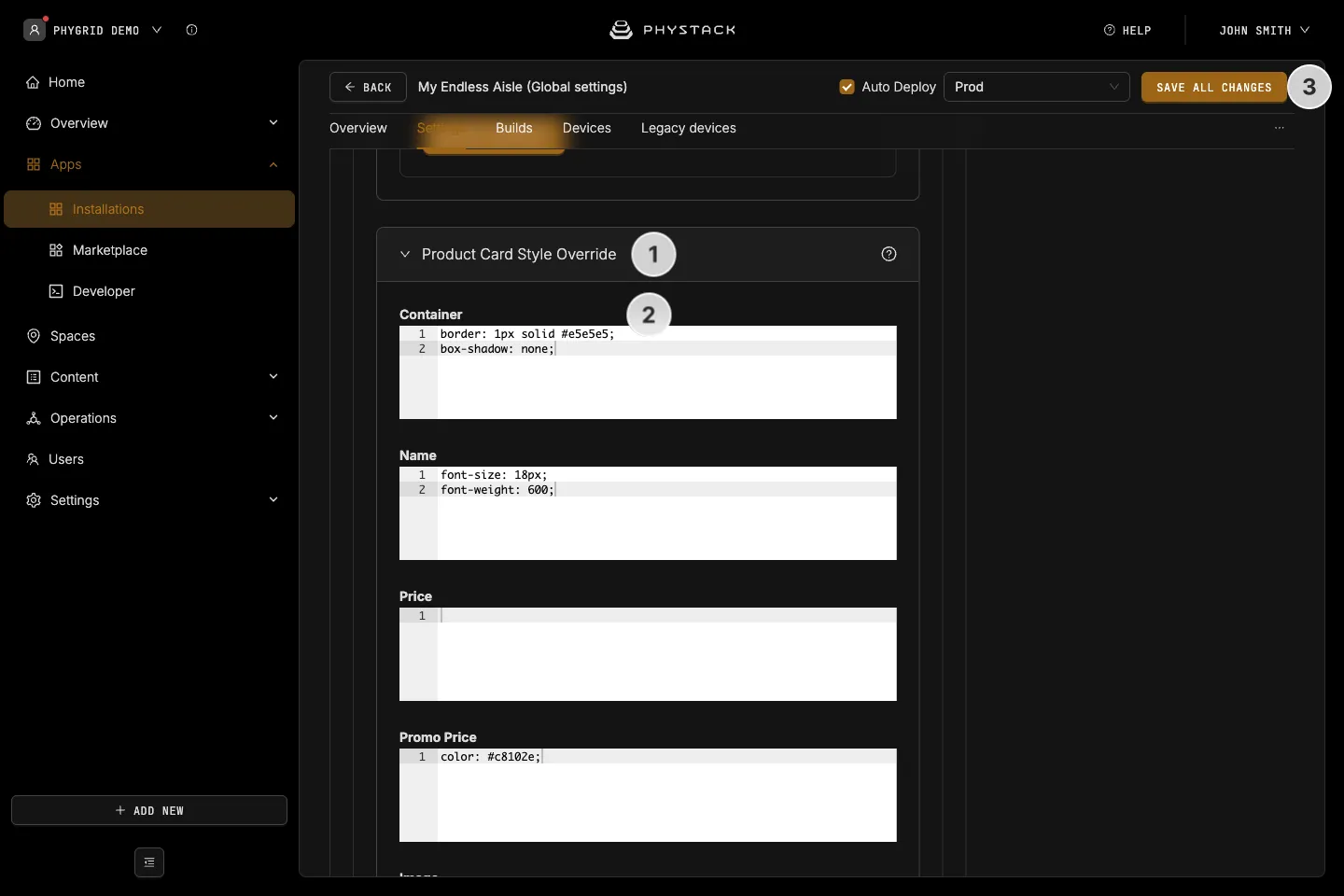Expand the Operations sidebar group
Image resolution: width=1344 pixels, height=896 pixels.
273,418
